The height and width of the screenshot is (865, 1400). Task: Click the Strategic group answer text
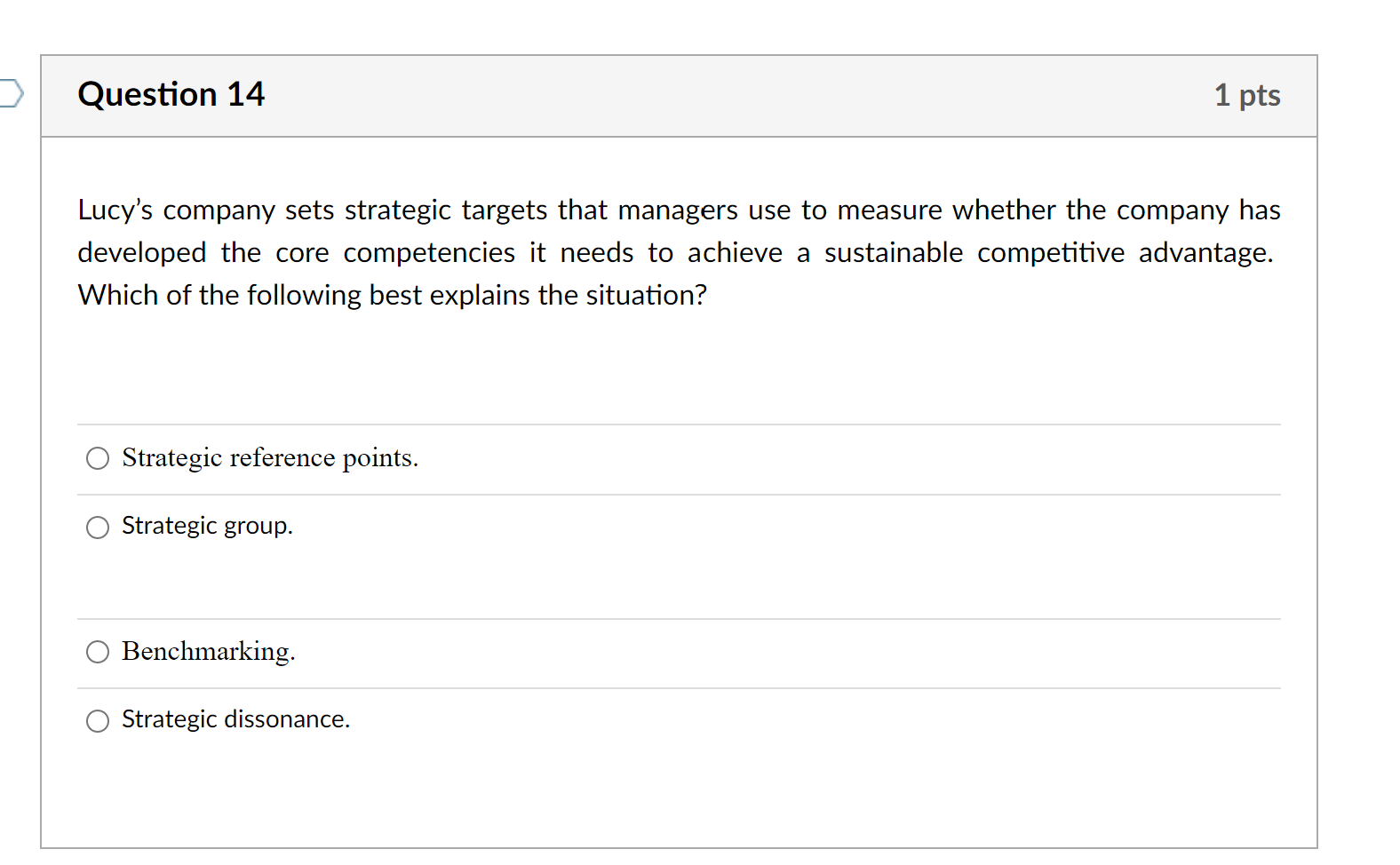coord(207,526)
